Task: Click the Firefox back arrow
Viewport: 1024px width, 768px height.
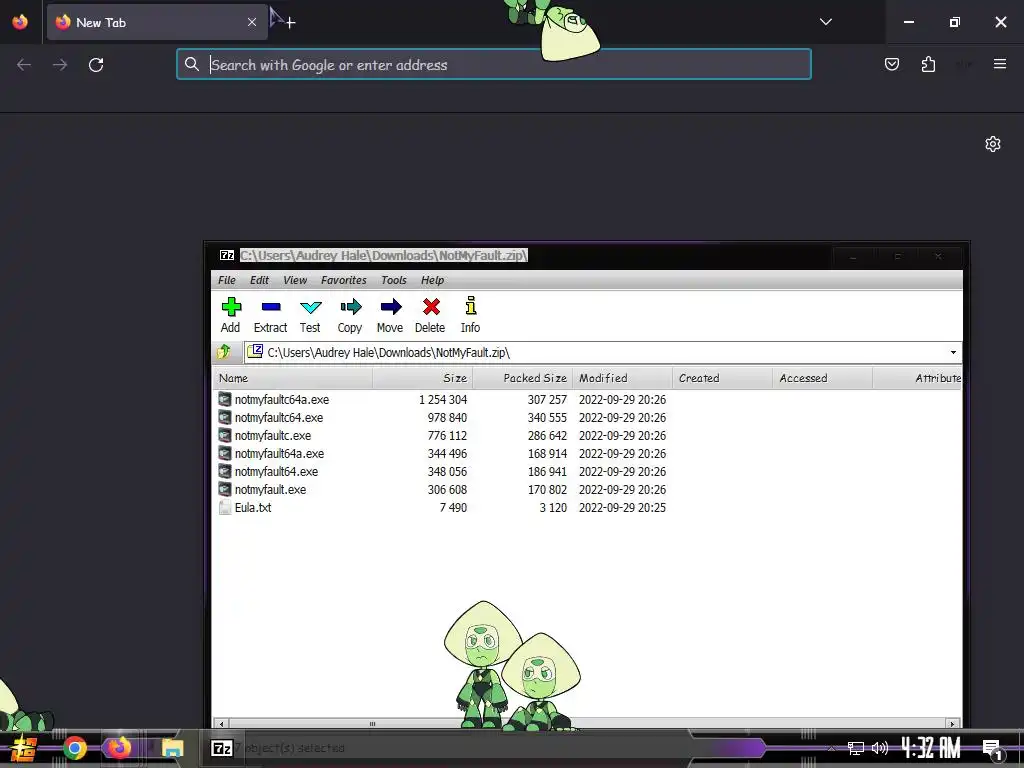Action: [24, 65]
